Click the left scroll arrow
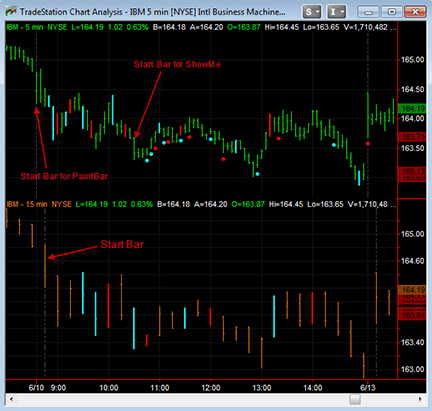432x411 pixels. click(11, 399)
